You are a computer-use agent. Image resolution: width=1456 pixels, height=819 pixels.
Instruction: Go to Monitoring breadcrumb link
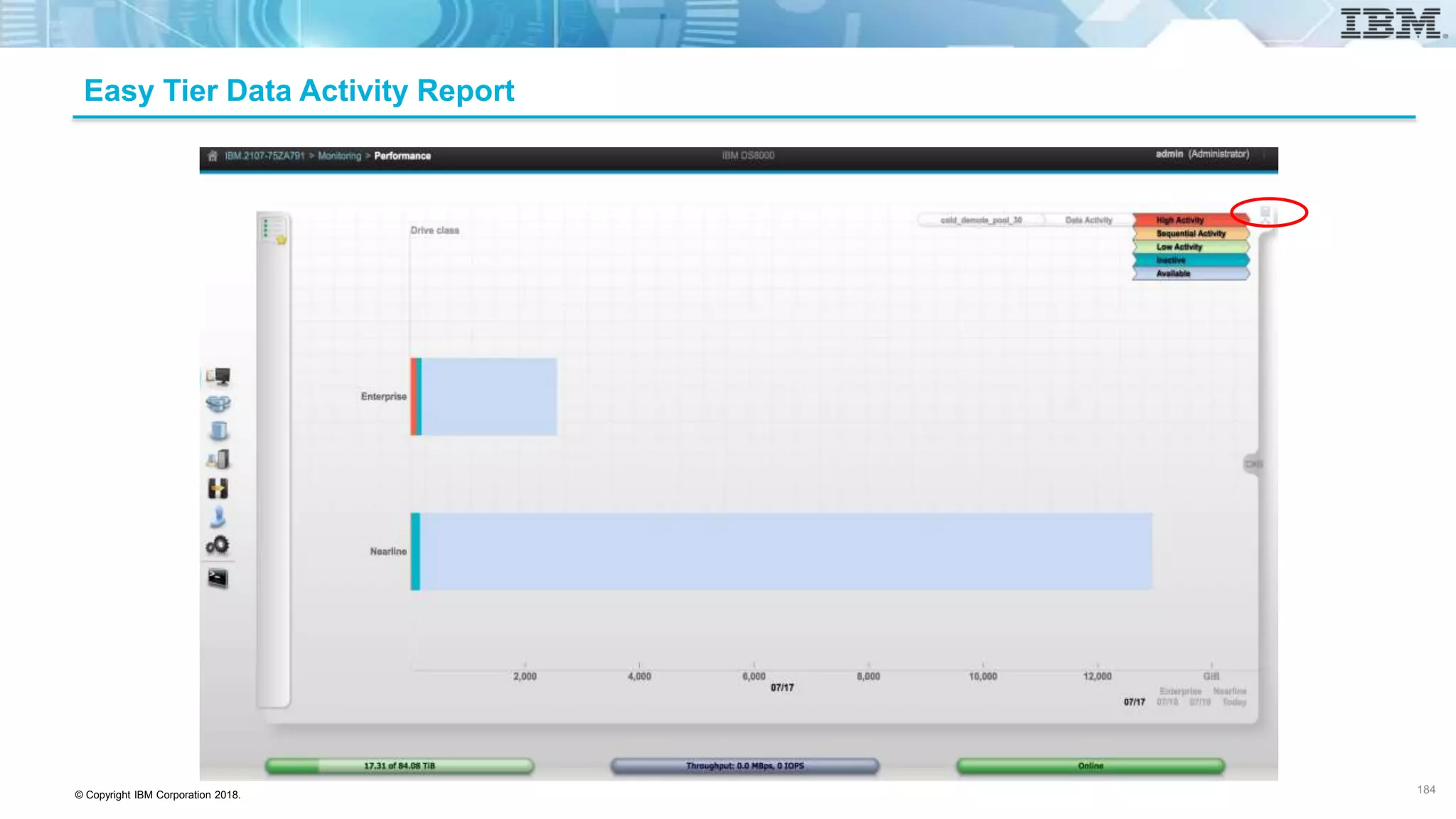(340, 156)
